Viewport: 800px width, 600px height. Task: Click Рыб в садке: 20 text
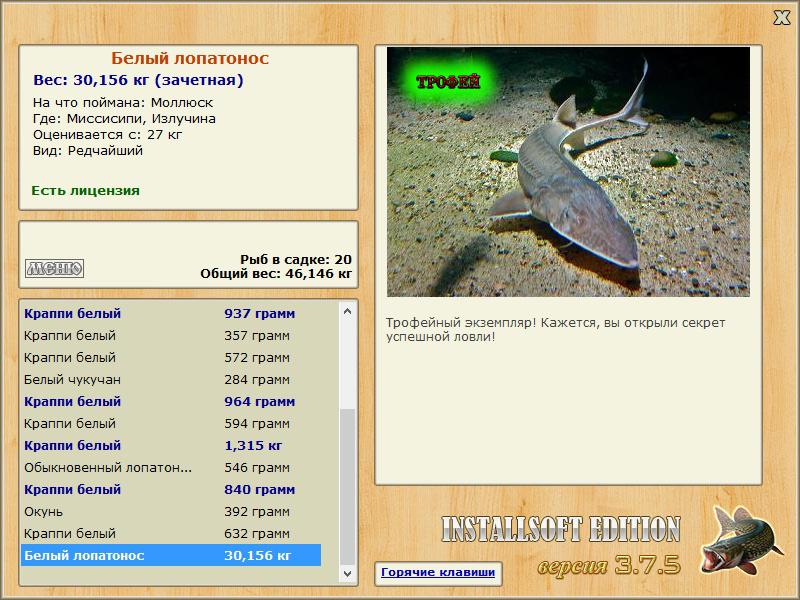click(x=296, y=259)
